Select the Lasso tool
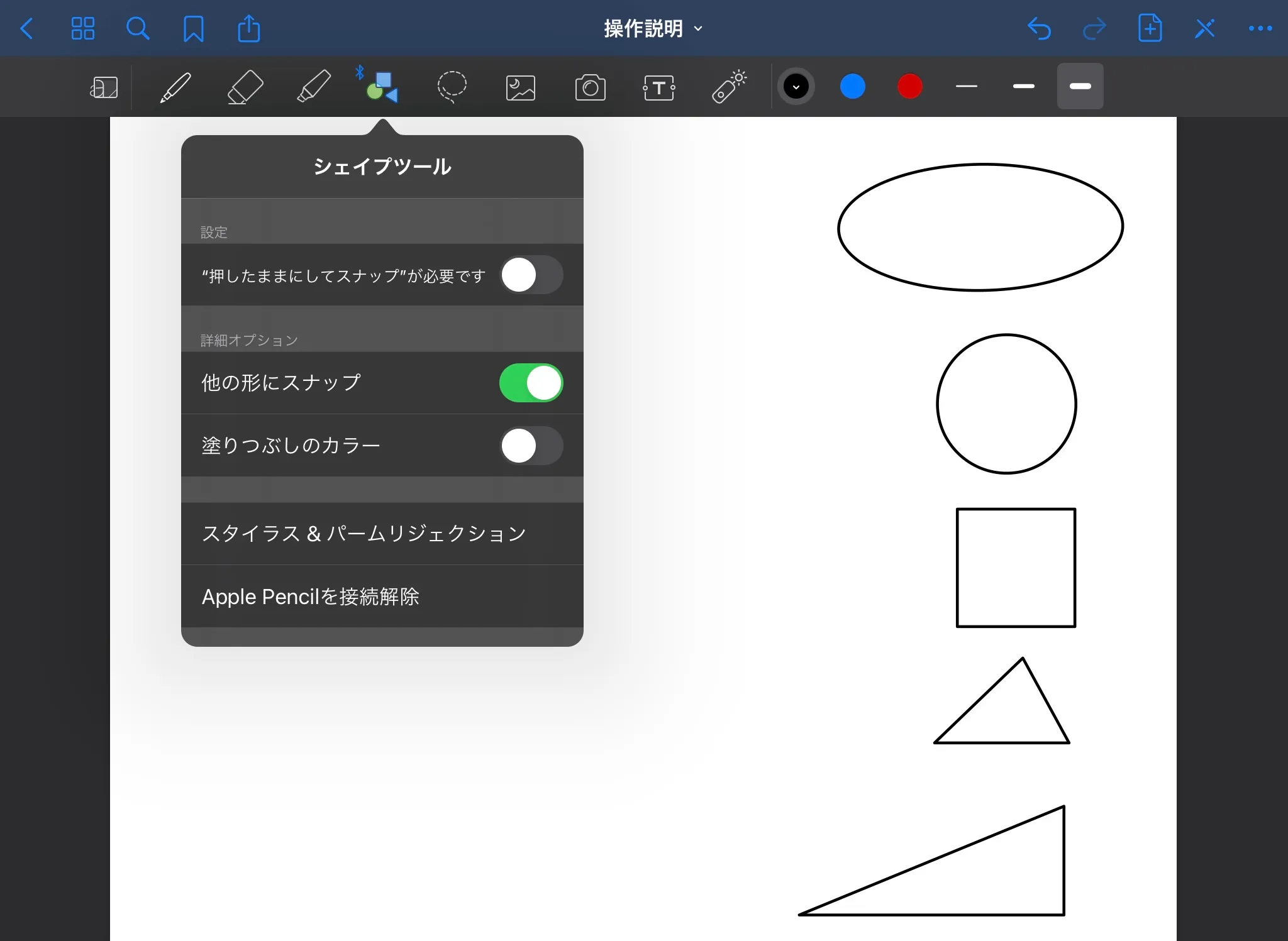Viewport: 1288px width, 941px height. click(452, 87)
